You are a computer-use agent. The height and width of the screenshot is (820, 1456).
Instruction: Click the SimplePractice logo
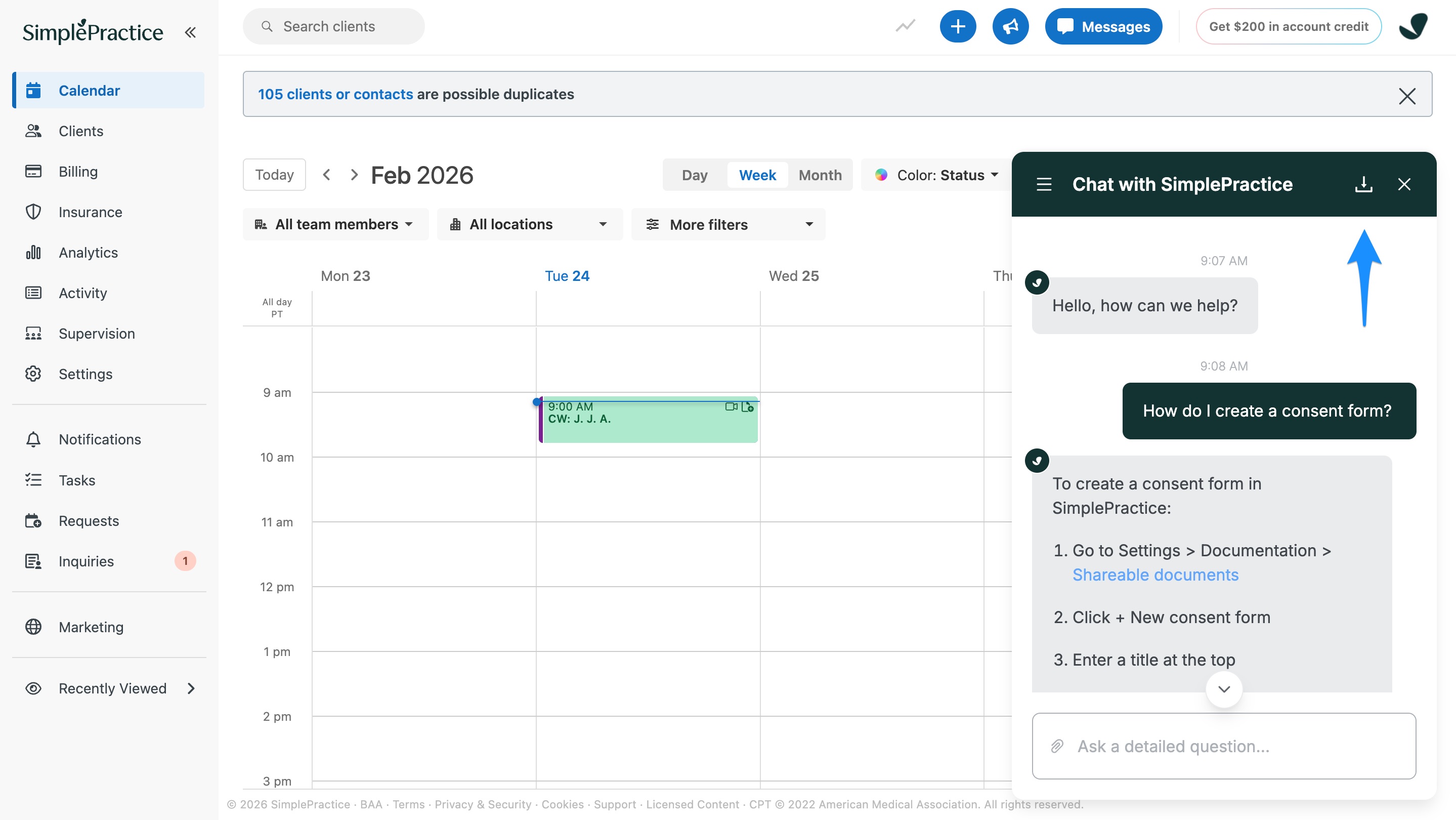(93, 32)
